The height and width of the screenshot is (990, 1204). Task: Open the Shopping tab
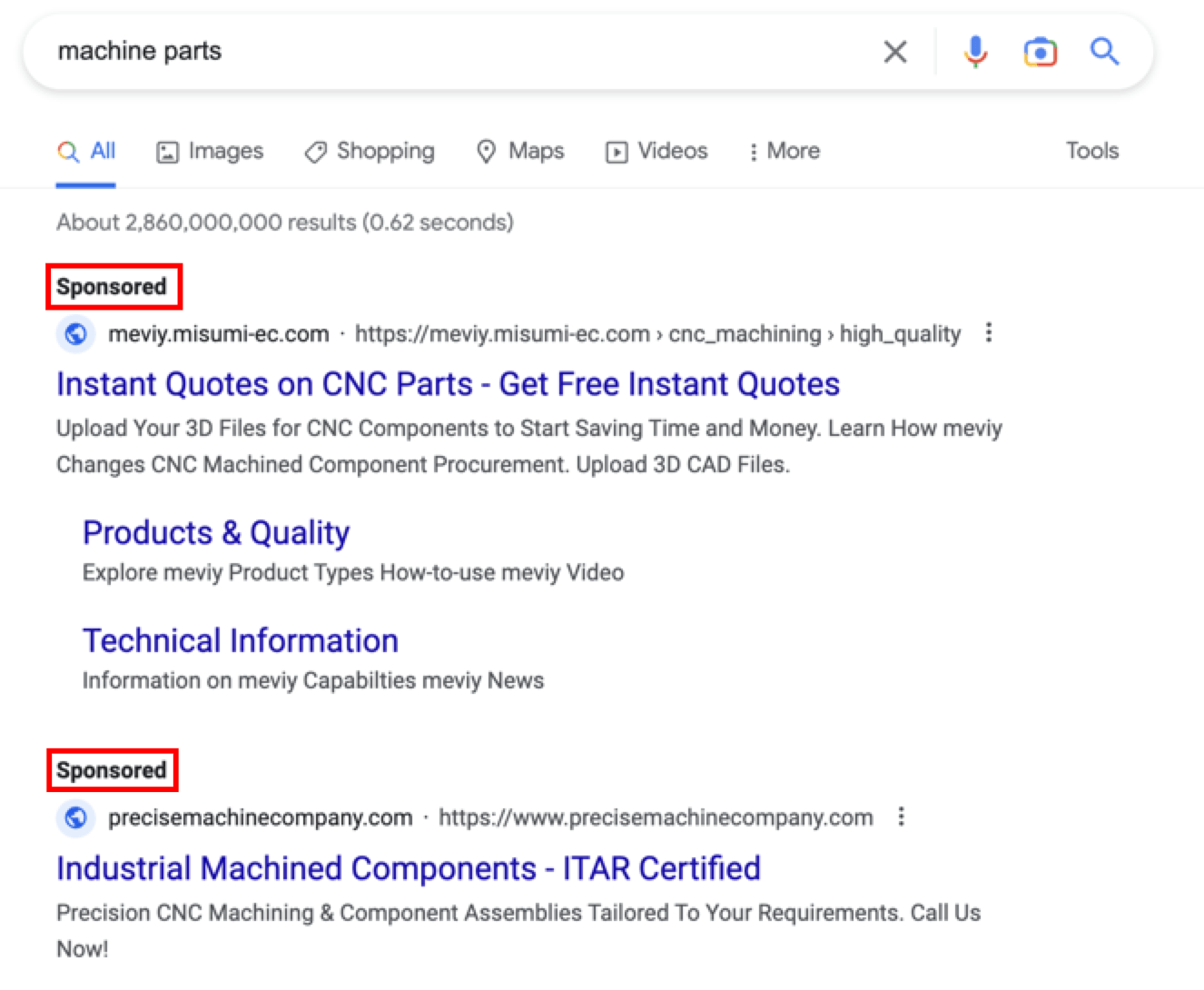point(370,151)
